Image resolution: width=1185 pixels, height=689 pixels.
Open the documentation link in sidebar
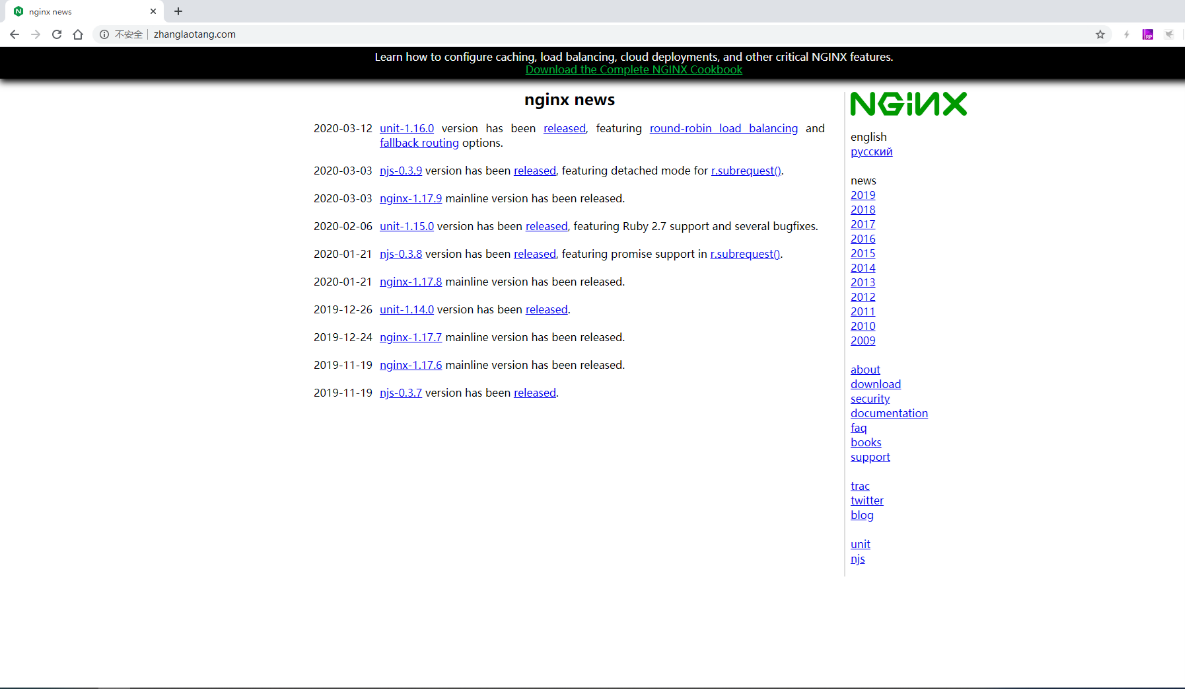(x=889, y=413)
